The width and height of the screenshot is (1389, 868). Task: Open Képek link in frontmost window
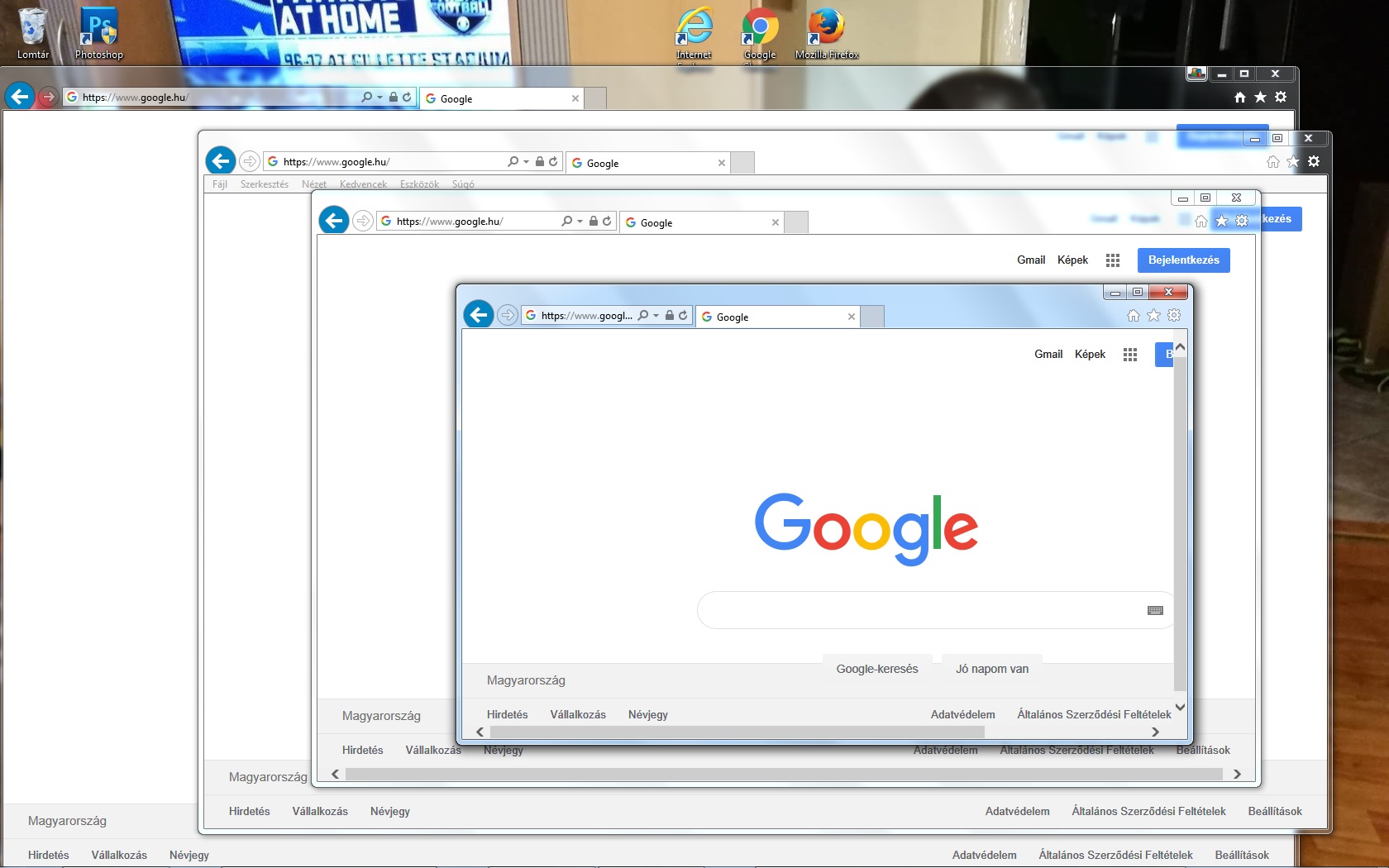point(1090,355)
